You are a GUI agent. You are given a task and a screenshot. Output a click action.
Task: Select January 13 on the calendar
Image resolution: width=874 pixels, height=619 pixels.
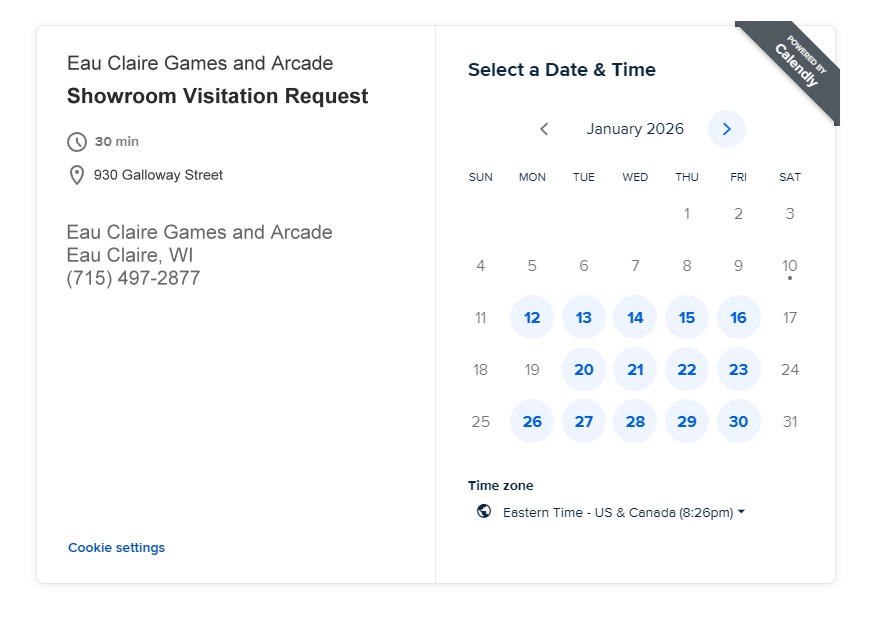pyautogui.click(x=584, y=317)
